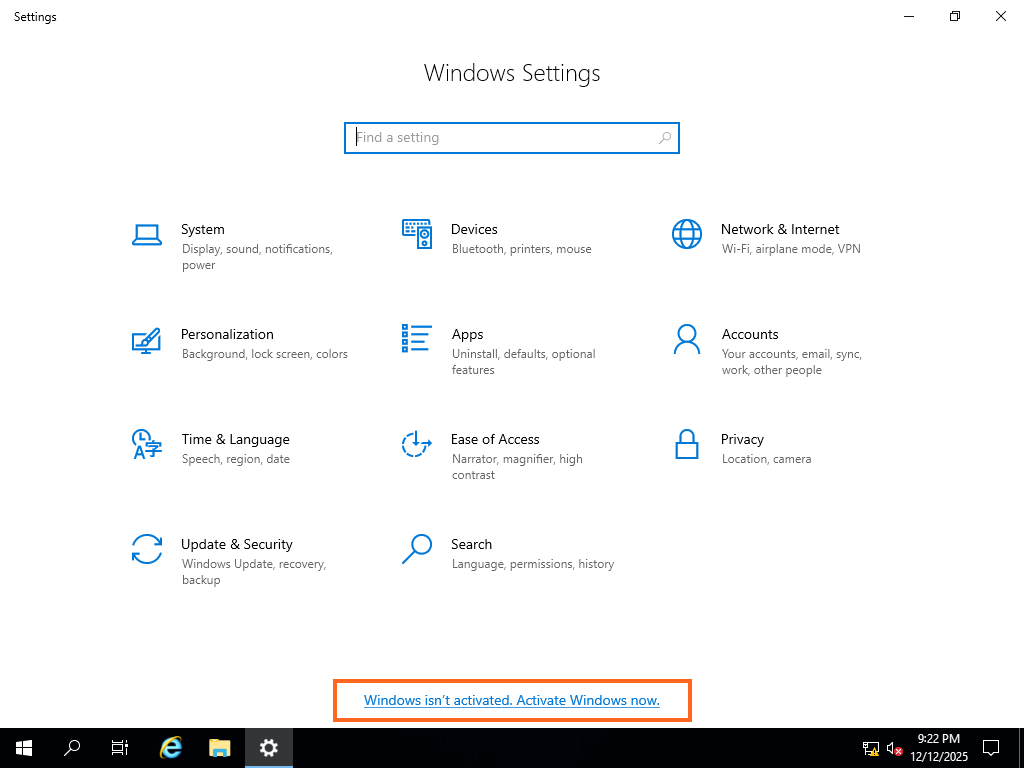Click the Search magnifying glass category icon

click(416, 548)
